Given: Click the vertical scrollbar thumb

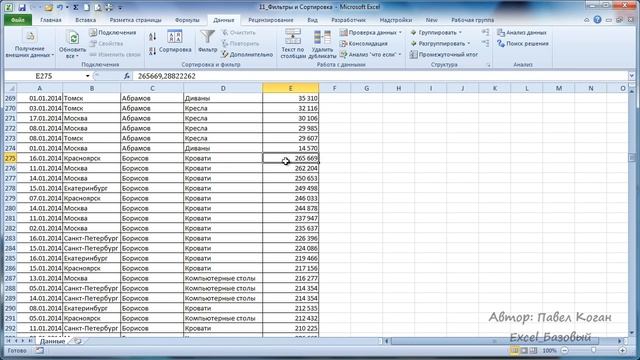Looking at the screenshot, I should coord(632,158).
